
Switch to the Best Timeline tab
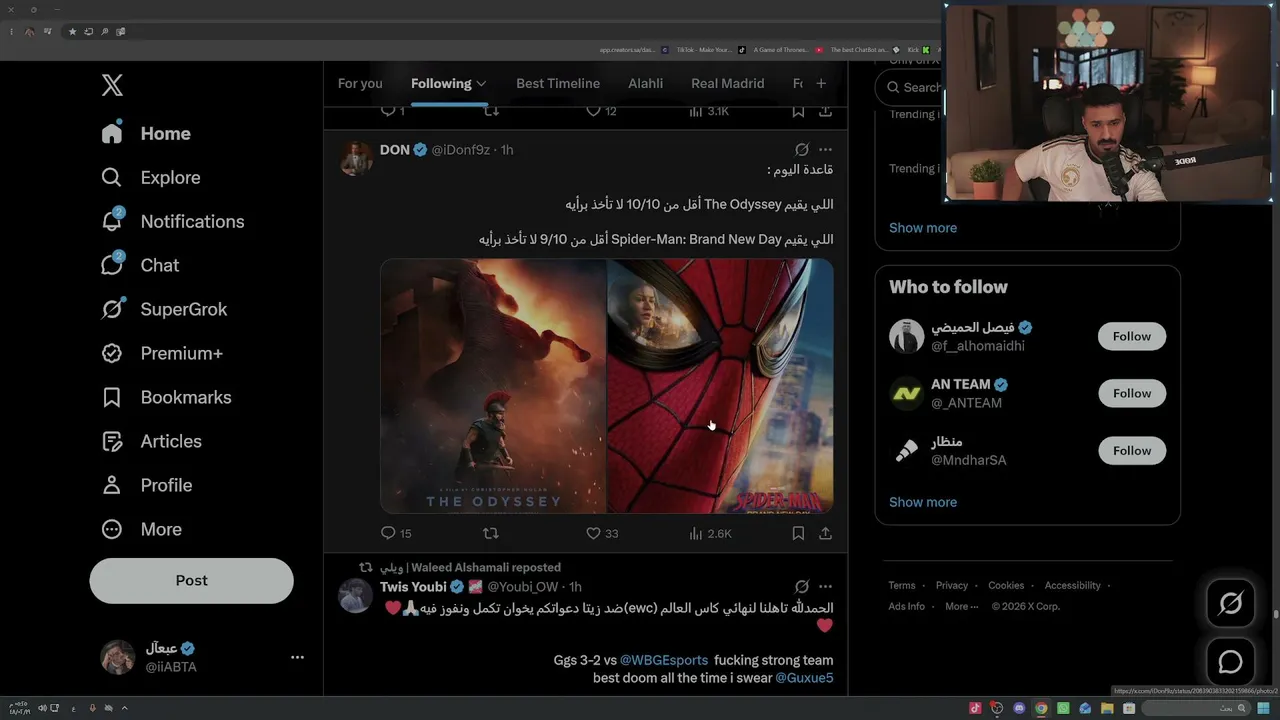pos(558,83)
